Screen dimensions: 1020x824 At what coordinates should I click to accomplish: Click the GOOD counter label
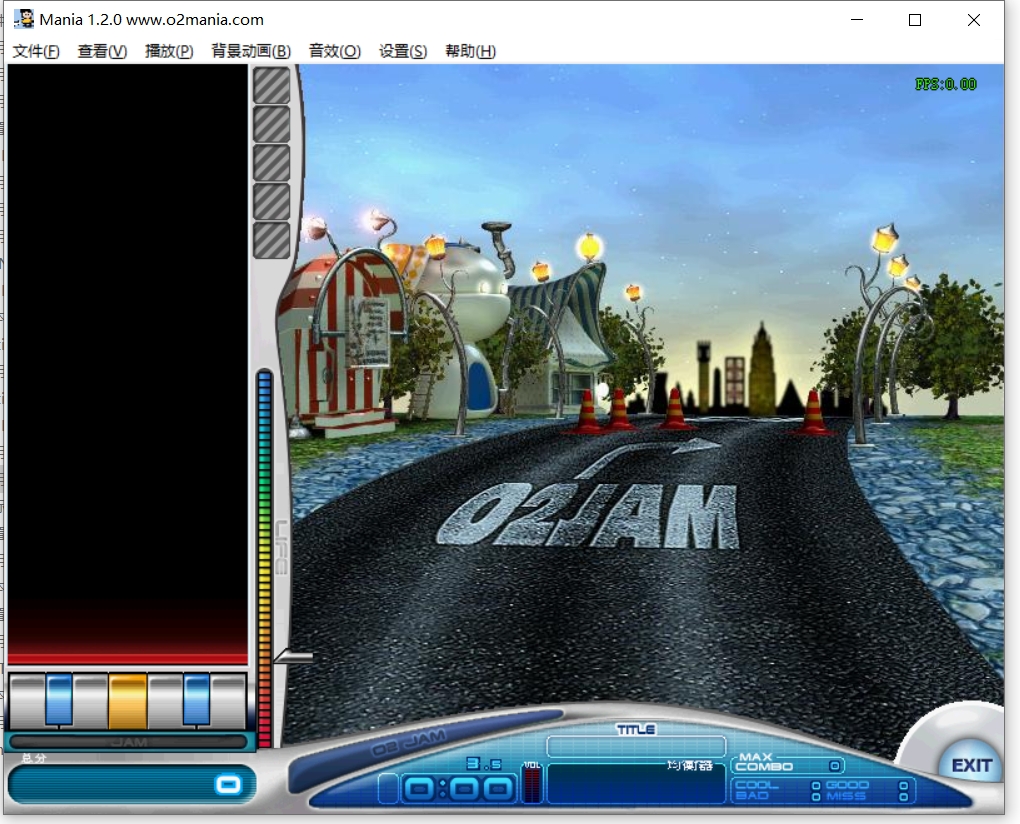coord(847,785)
